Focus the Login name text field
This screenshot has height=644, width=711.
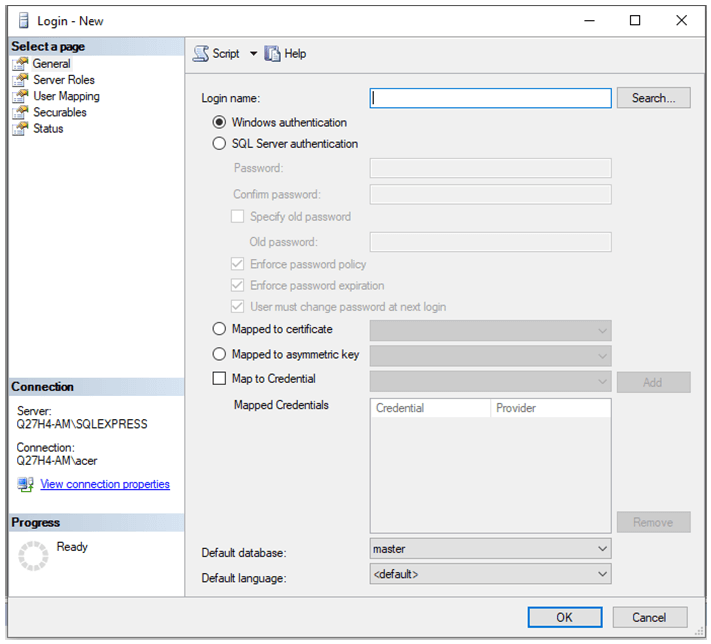pos(490,98)
